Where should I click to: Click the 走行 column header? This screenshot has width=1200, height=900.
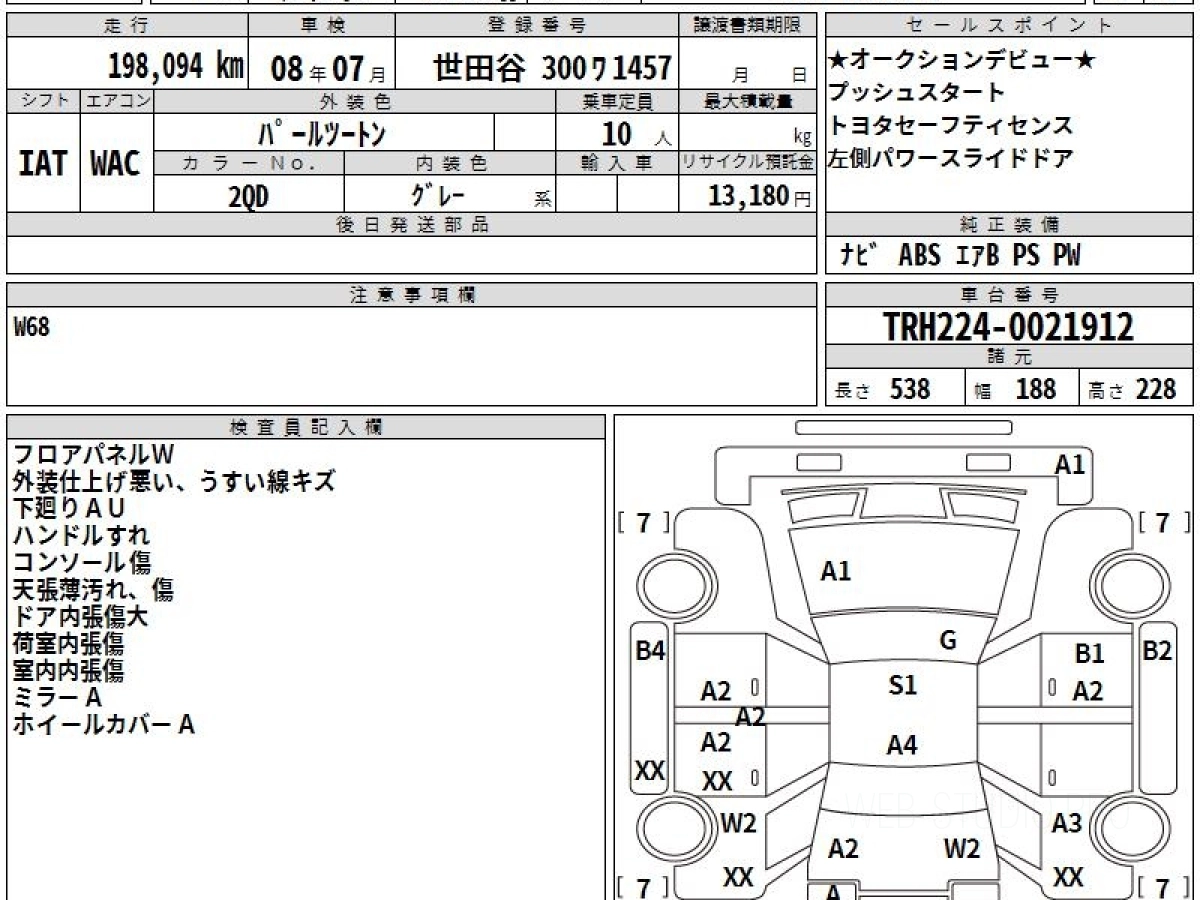(x=125, y=25)
